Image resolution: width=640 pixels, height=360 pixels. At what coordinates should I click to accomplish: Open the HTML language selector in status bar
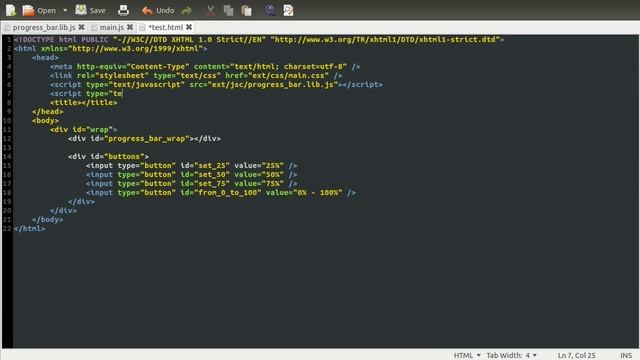(x=467, y=355)
